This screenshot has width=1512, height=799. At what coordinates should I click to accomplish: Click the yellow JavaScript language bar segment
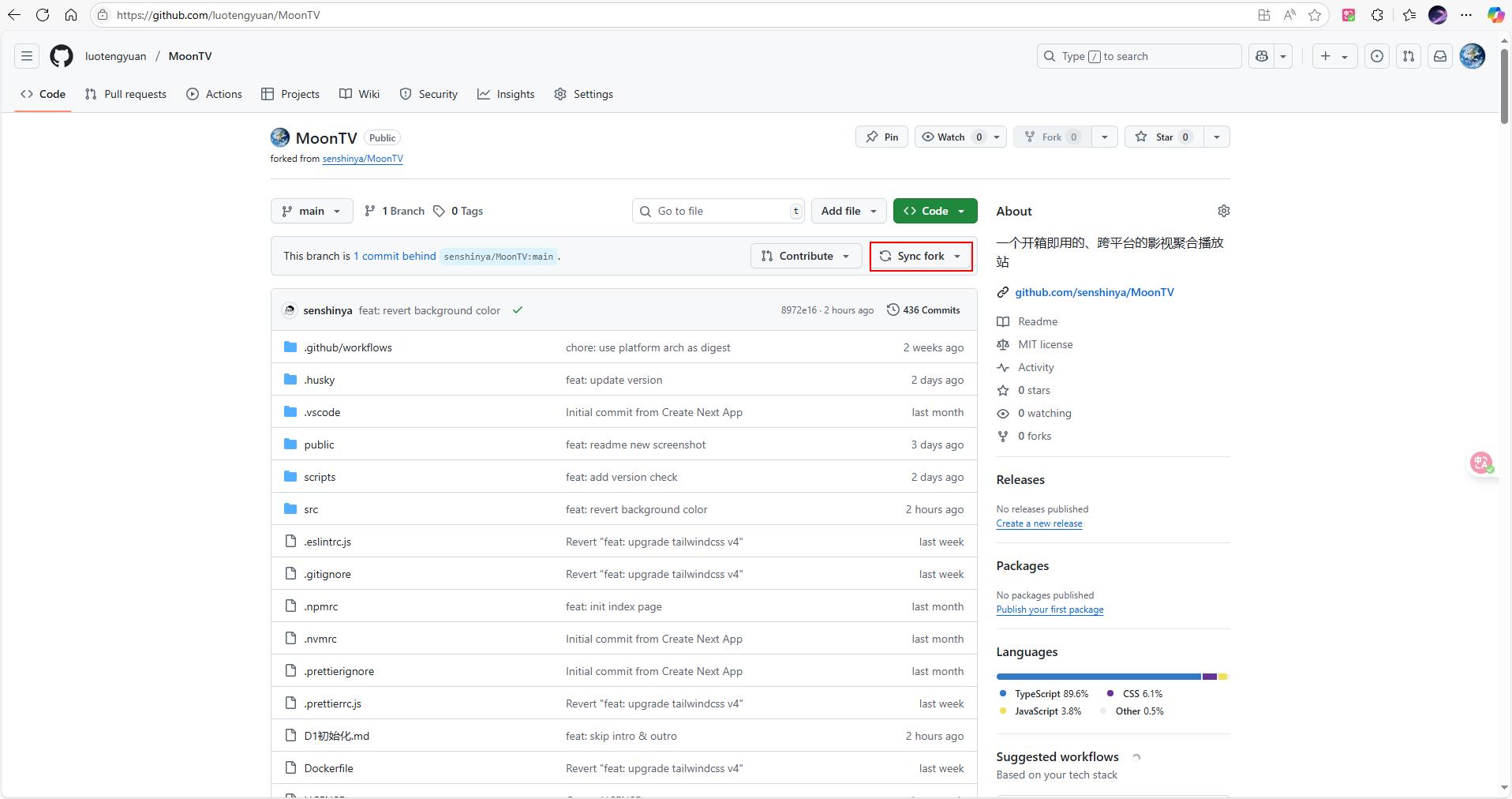click(1222, 677)
